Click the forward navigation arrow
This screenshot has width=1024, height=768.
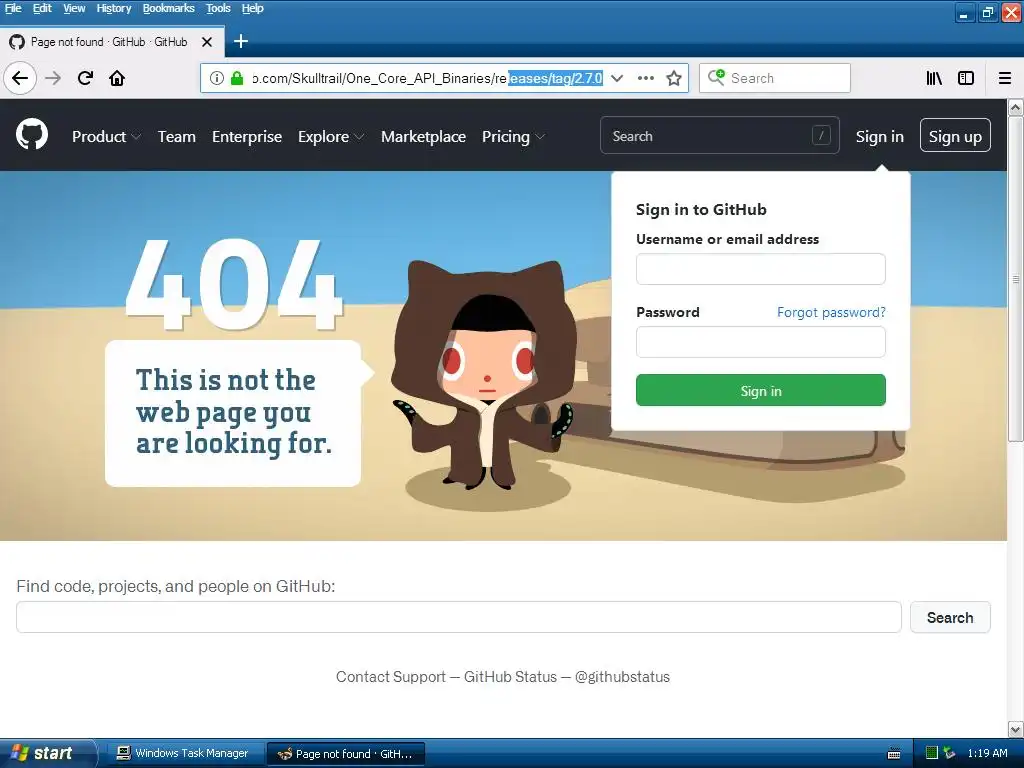pos(53,78)
